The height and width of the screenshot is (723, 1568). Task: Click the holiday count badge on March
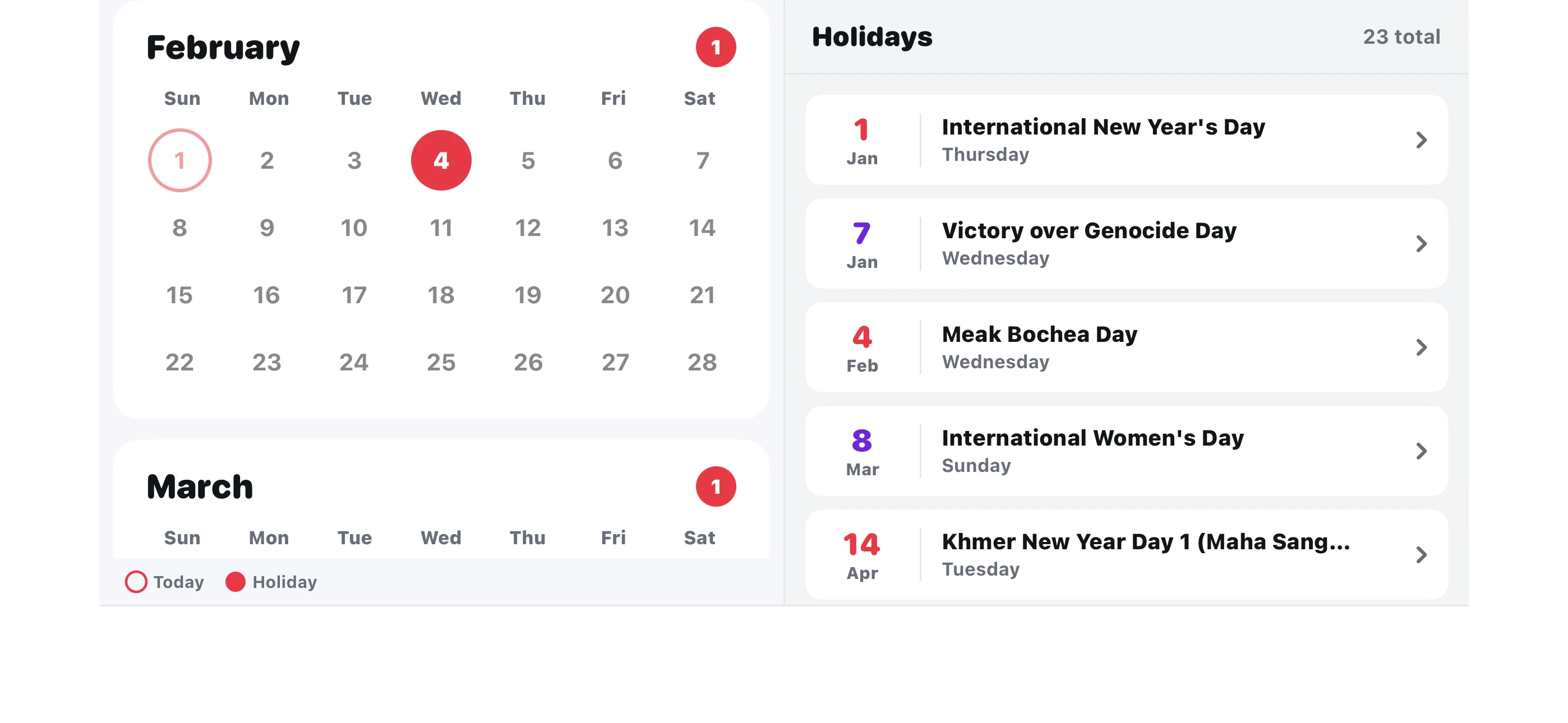point(715,486)
